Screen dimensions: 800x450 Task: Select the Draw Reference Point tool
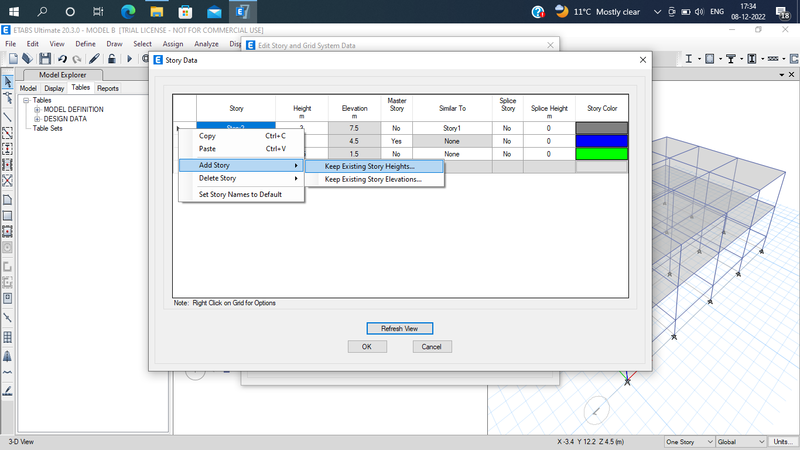[8, 317]
